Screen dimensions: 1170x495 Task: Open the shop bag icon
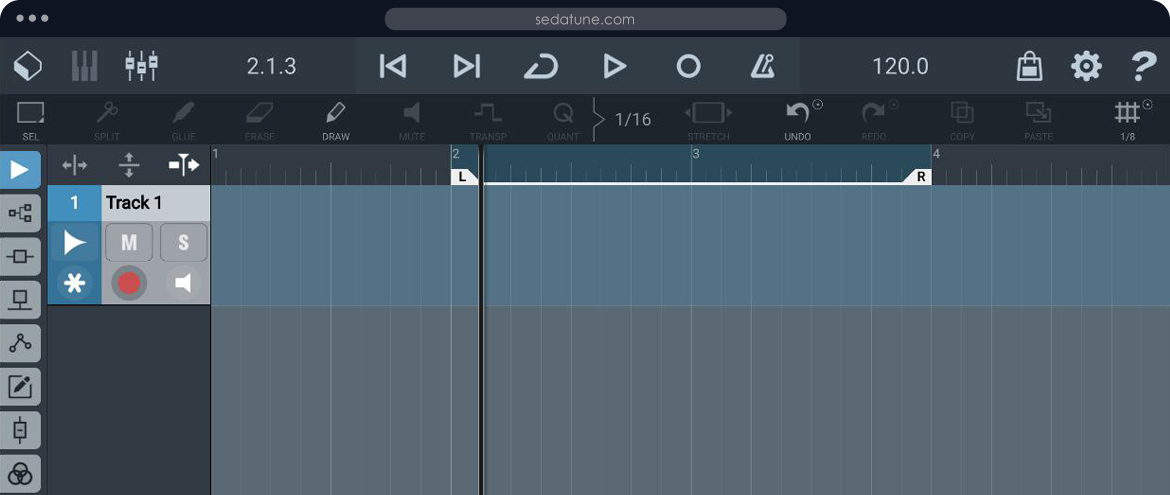(1029, 66)
